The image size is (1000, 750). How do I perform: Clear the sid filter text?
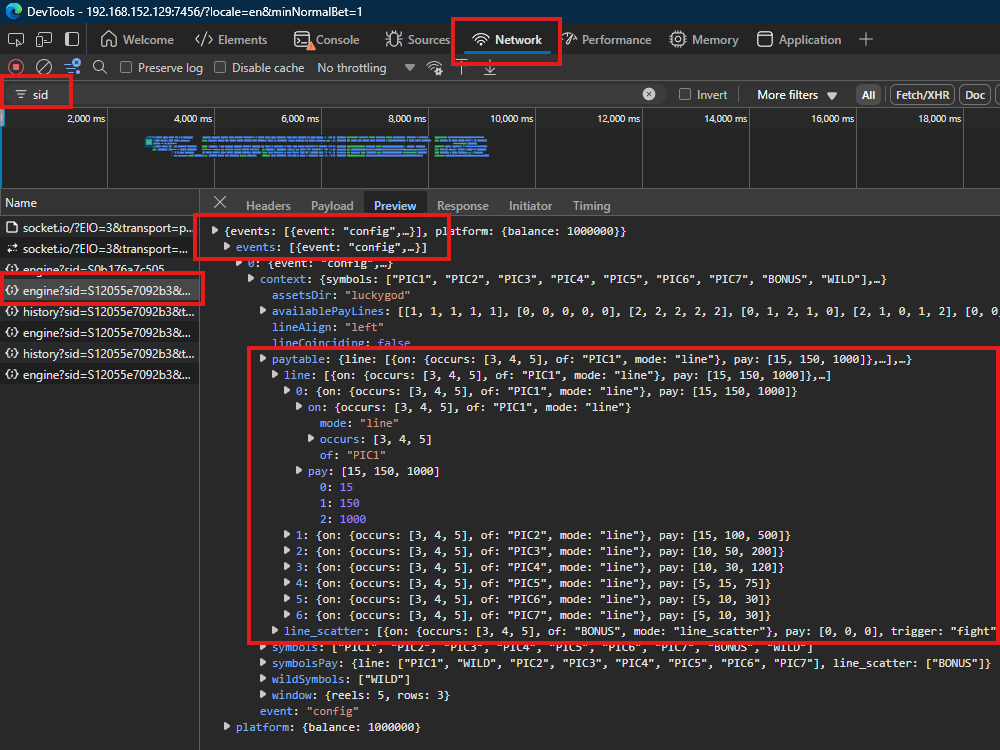point(649,94)
